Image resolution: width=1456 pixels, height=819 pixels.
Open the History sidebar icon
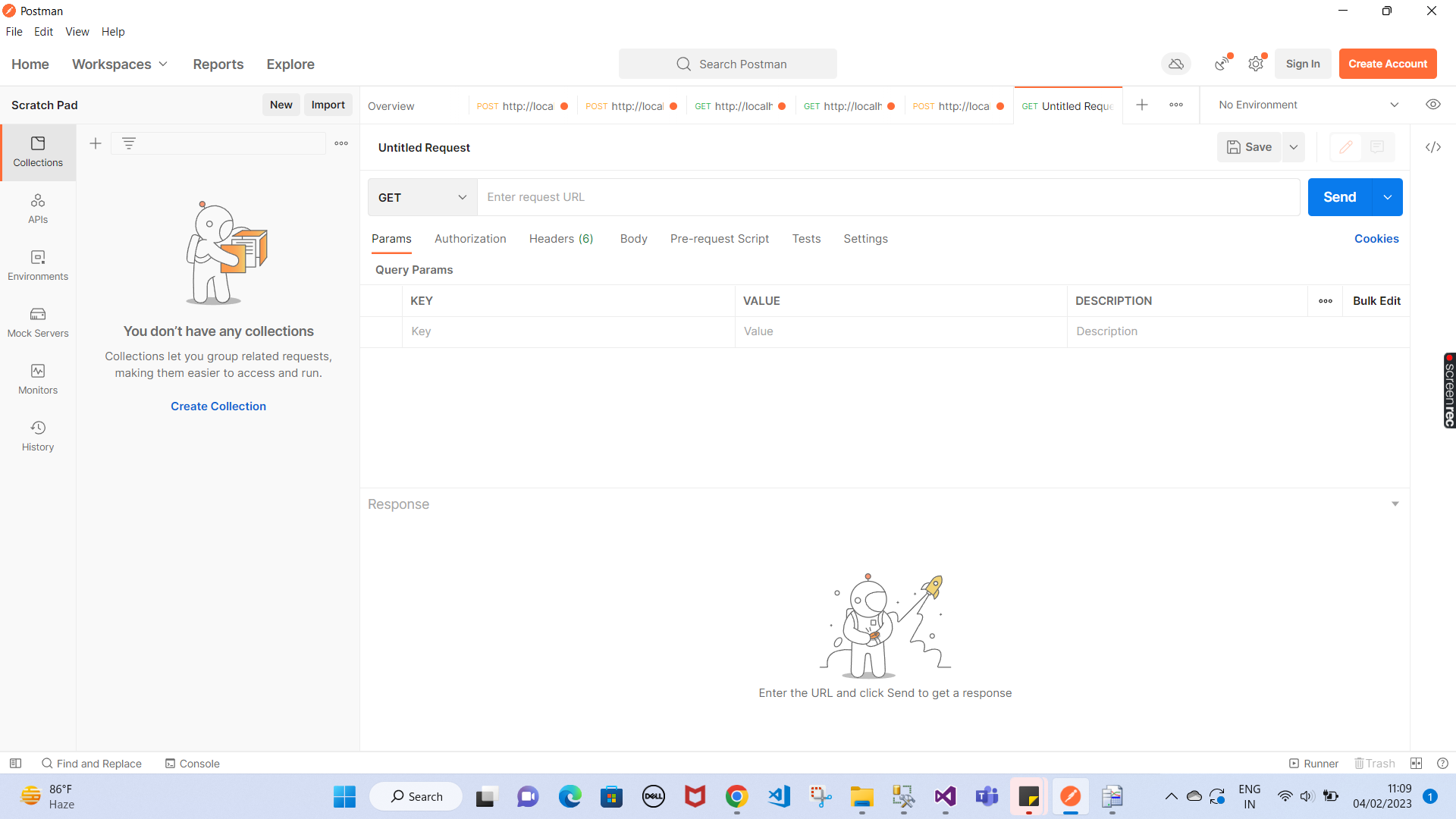pos(38,436)
